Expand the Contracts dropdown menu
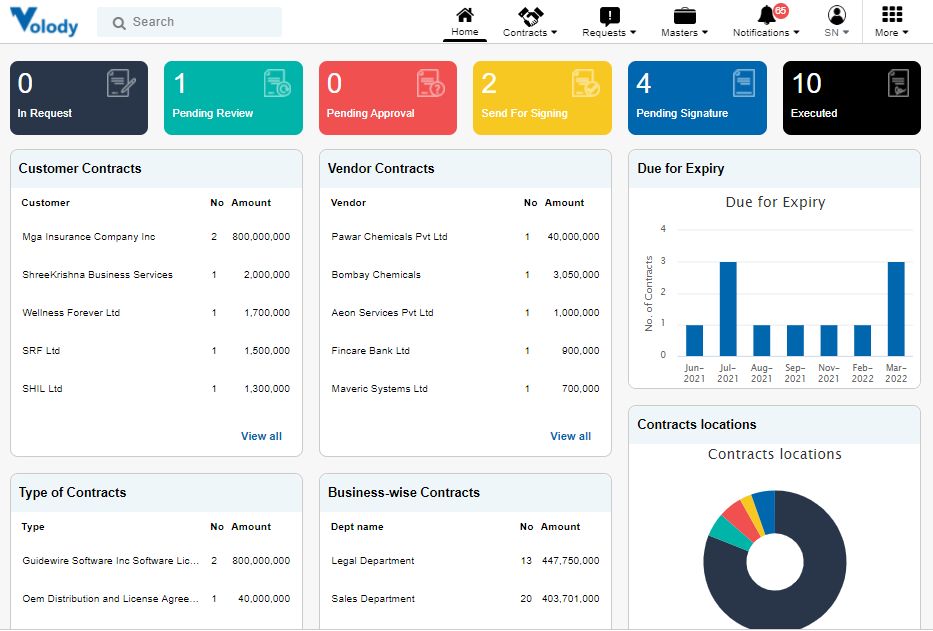 (530, 31)
